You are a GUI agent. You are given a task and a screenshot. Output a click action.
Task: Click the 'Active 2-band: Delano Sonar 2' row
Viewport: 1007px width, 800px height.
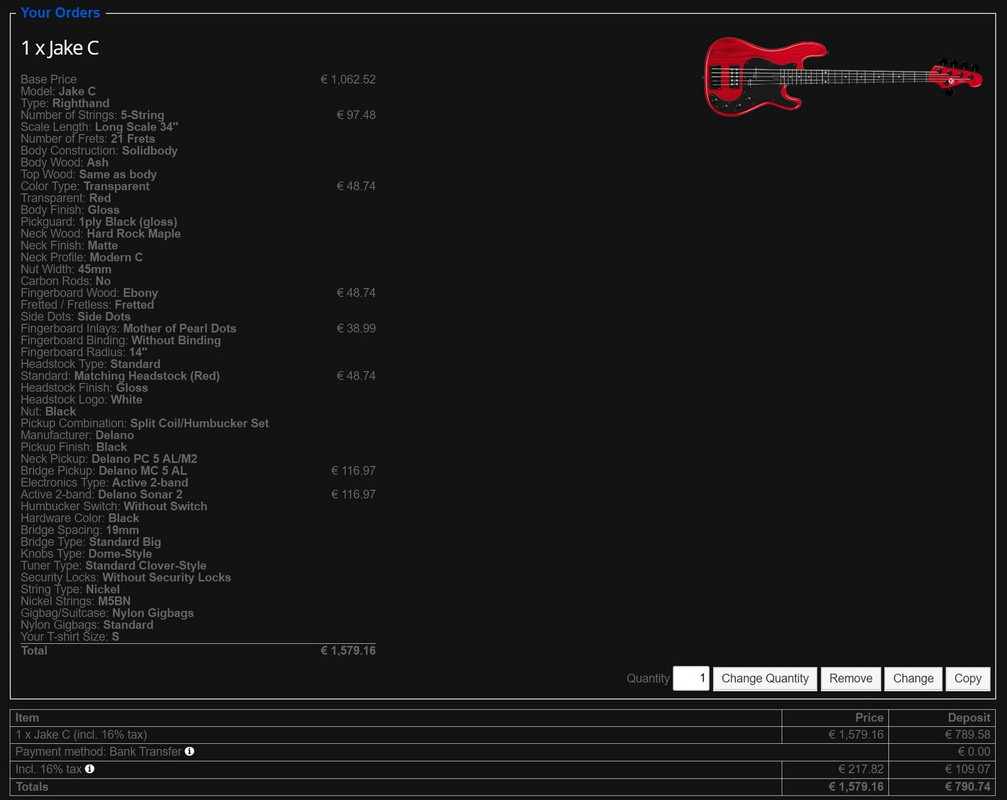(101, 494)
